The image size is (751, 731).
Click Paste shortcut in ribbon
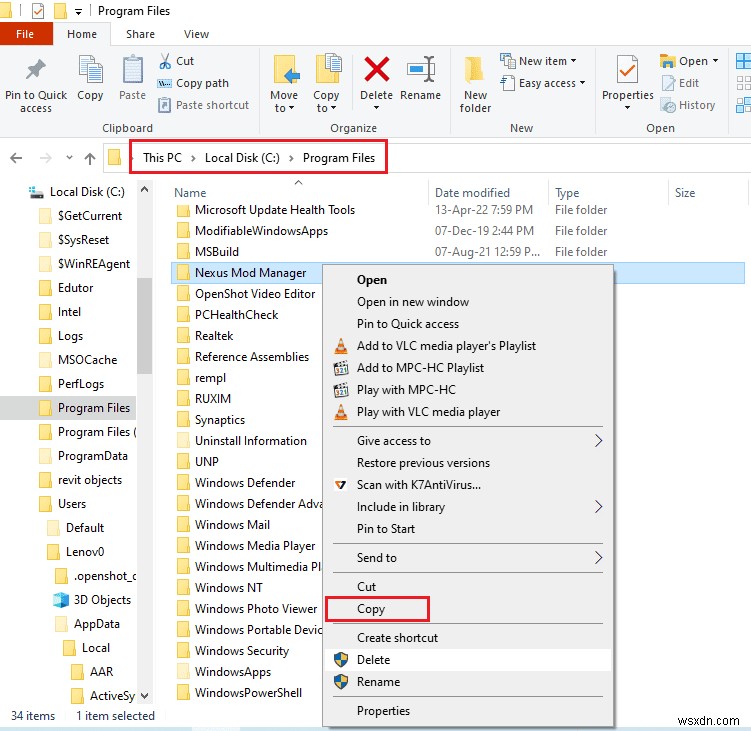coord(204,105)
